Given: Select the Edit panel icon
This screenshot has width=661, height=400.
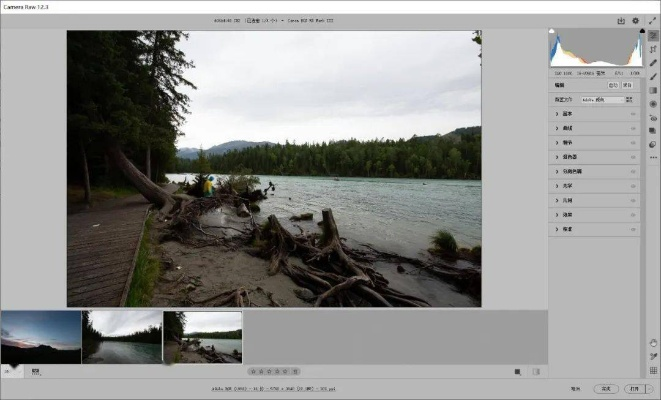Looking at the screenshot, I should click(653, 36).
